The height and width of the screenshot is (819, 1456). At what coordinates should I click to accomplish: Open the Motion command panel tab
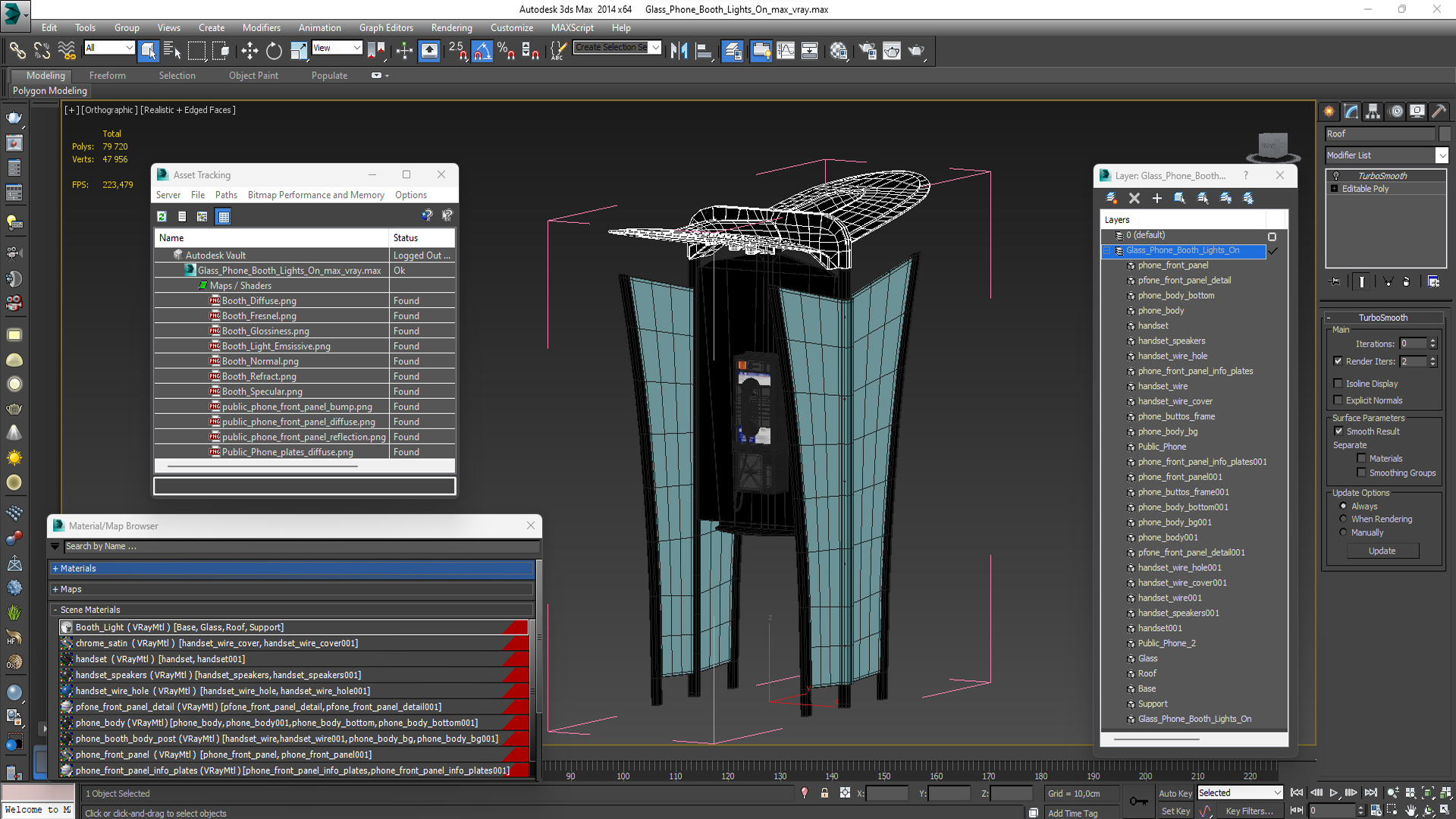(1396, 111)
